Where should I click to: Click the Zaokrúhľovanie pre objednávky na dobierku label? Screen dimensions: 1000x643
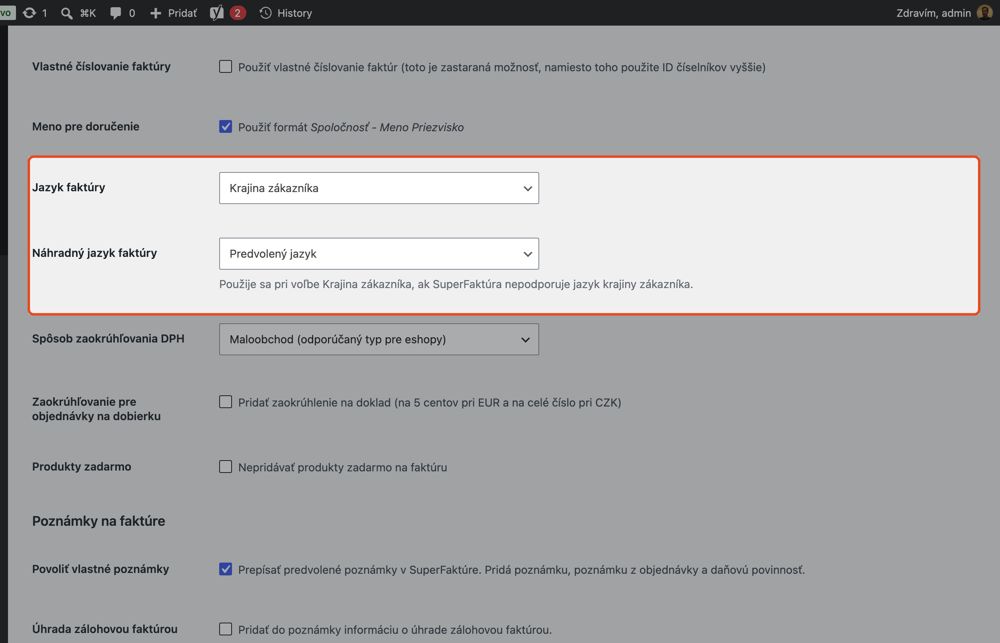pyautogui.click(x=96, y=409)
